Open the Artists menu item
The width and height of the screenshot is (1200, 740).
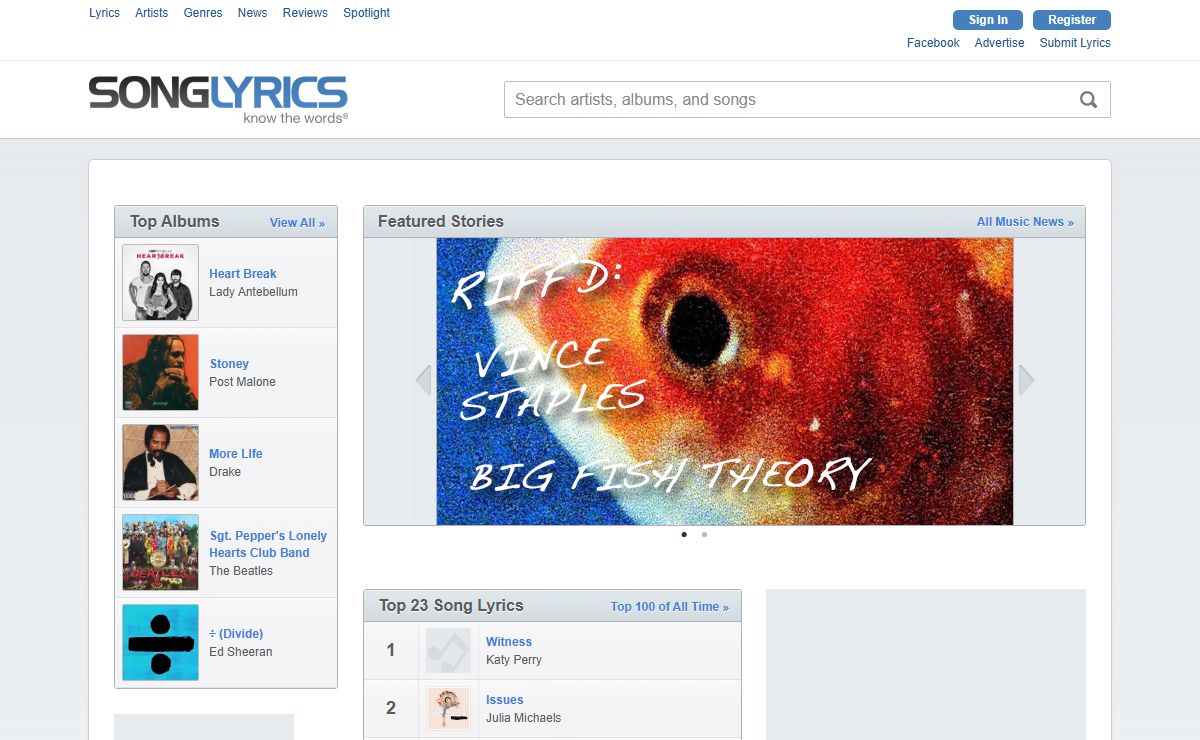152,13
